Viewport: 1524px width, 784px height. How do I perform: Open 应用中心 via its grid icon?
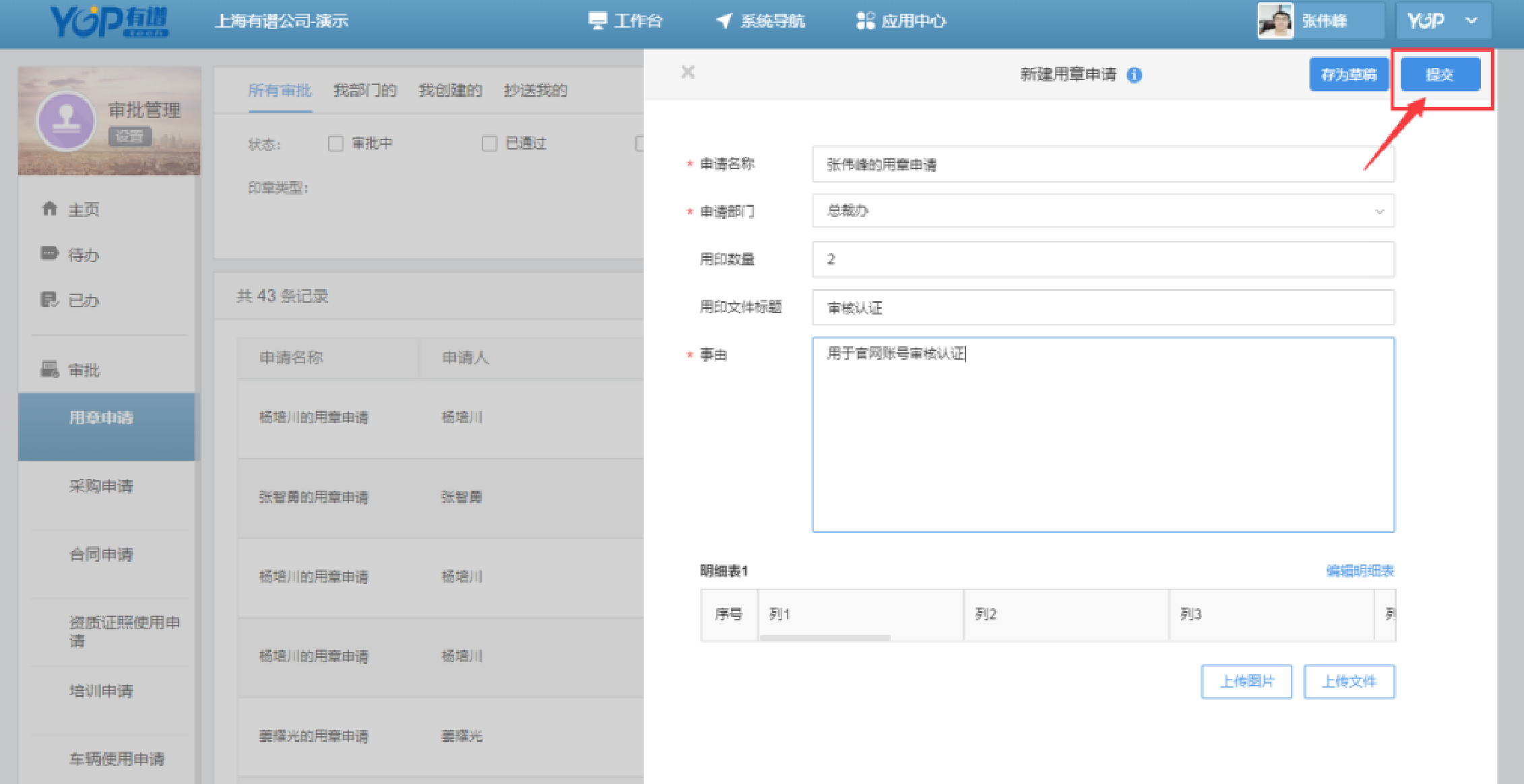865,20
